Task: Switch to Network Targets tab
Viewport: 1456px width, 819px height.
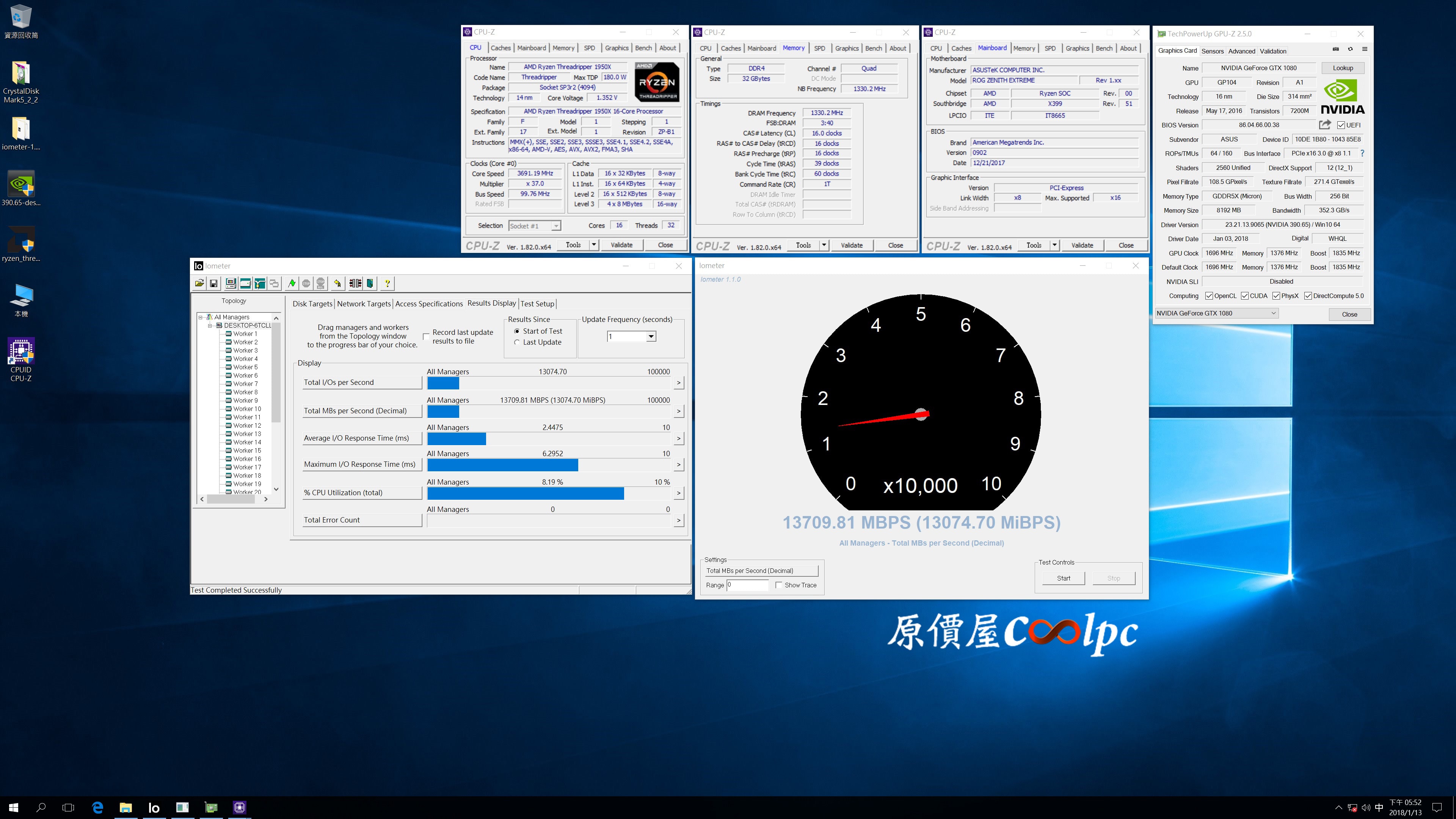Action: 364,303
